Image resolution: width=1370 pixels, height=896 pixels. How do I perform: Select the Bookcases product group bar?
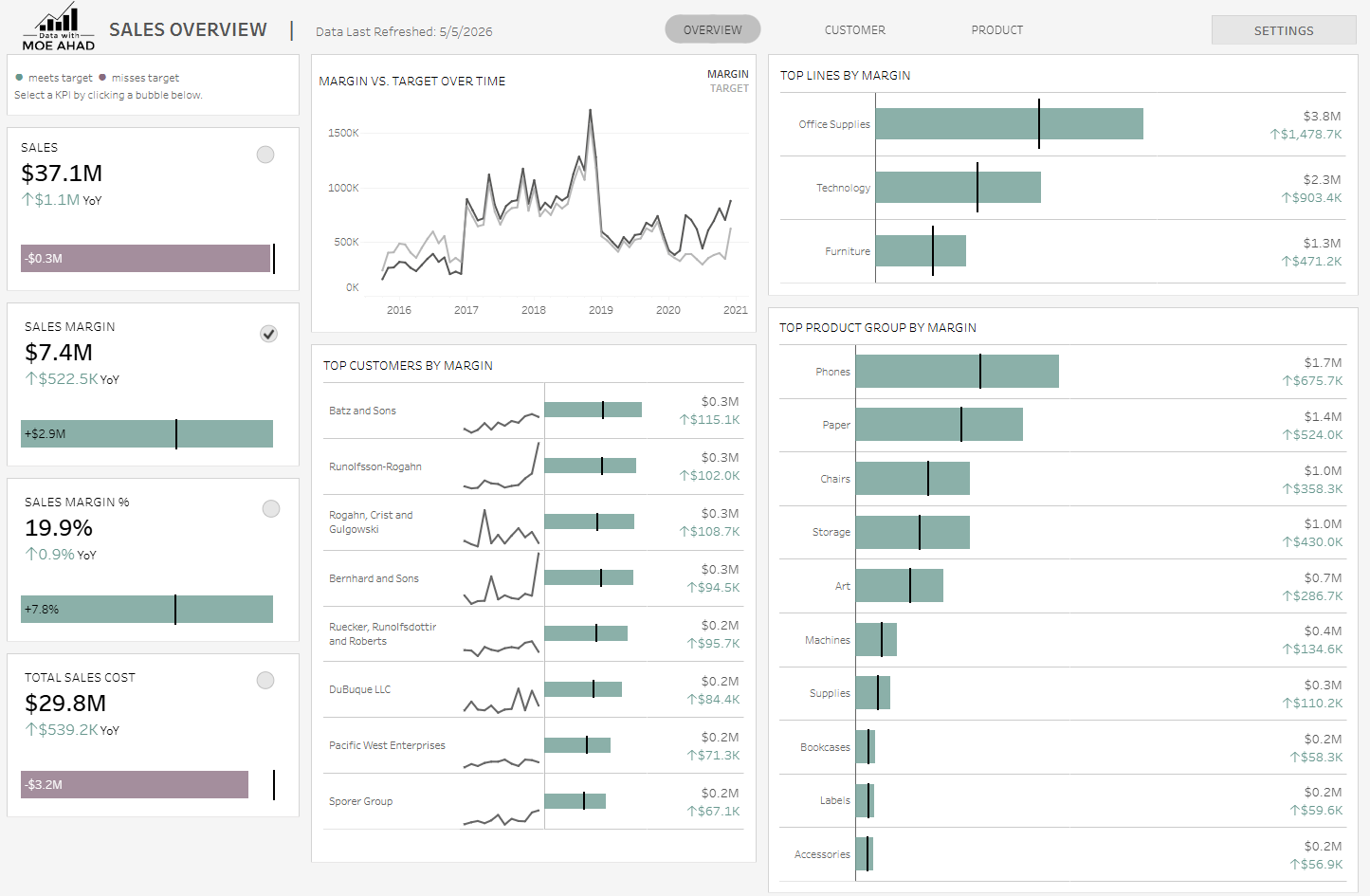[866, 747]
